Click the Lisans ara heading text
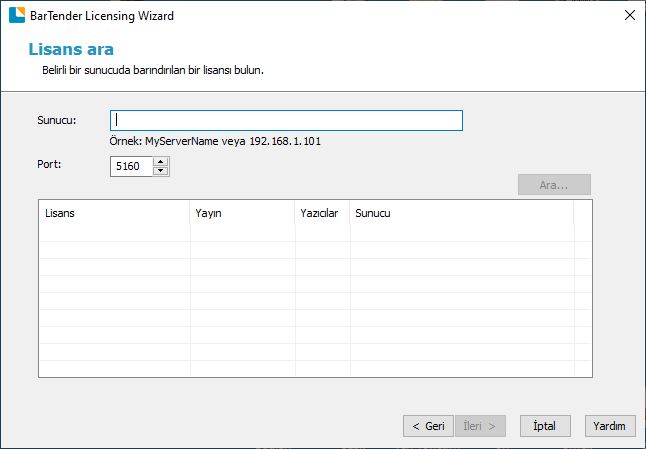The width and height of the screenshot is (646, 449). point(71,49)
